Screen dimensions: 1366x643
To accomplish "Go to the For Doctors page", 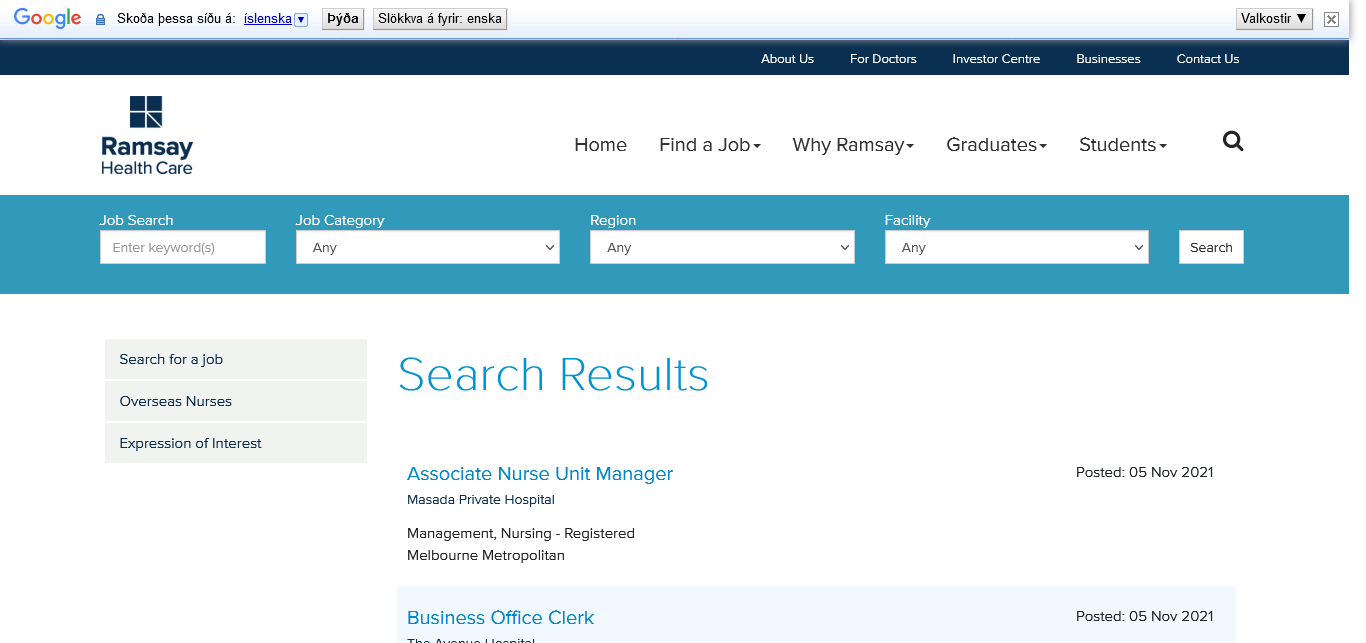I will coord(882,59).
